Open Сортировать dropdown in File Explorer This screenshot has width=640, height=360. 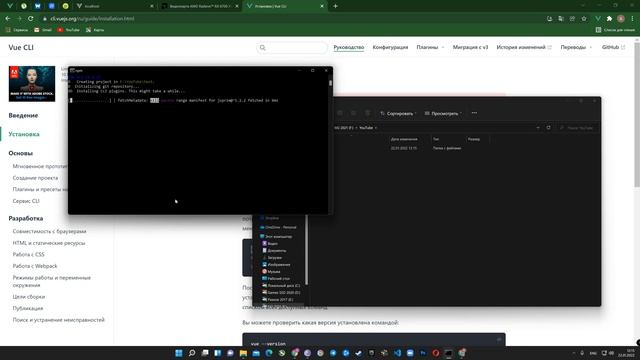(398, 113)
